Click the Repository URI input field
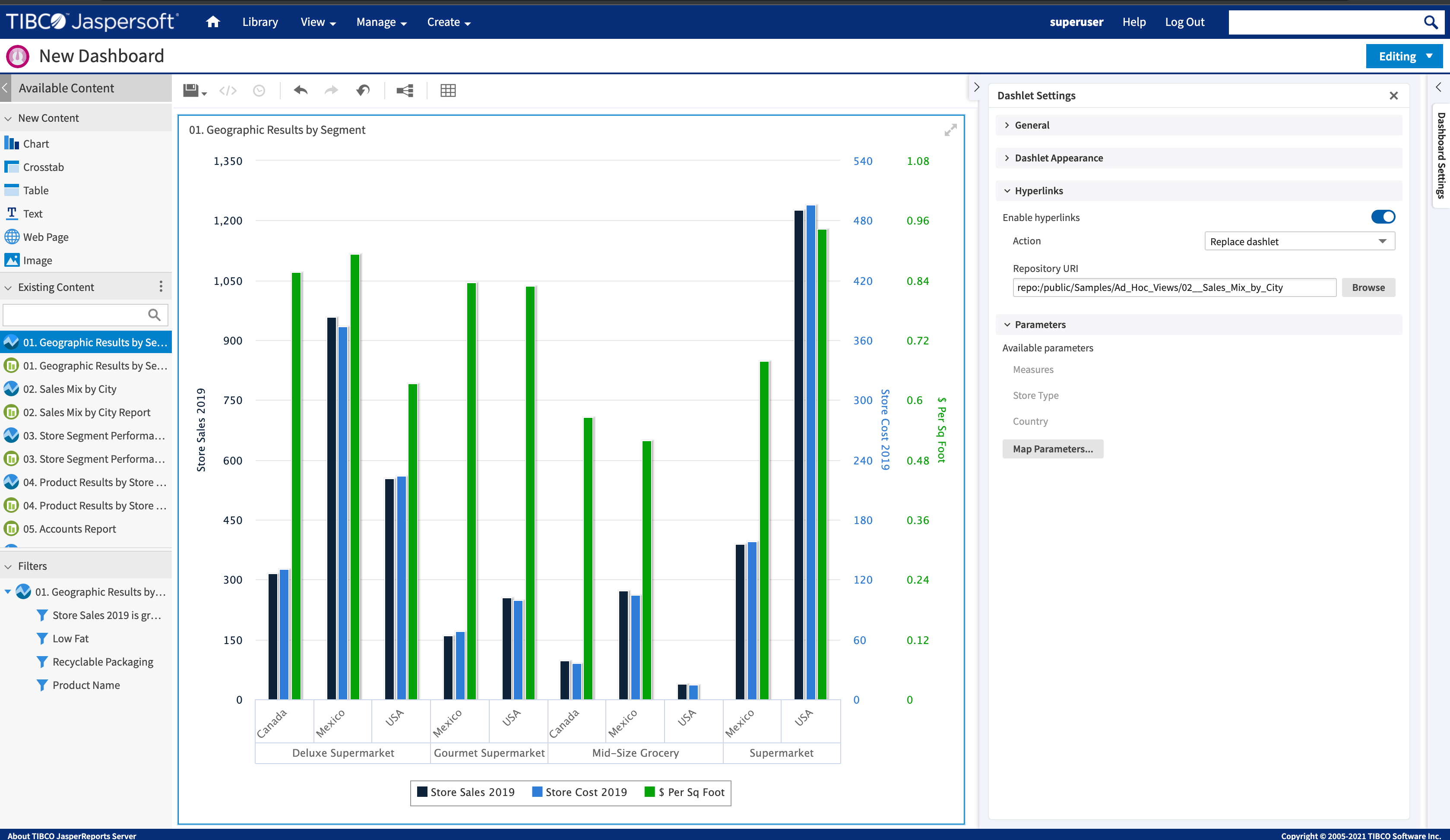1450x840 pixels. pos(1174,287)
